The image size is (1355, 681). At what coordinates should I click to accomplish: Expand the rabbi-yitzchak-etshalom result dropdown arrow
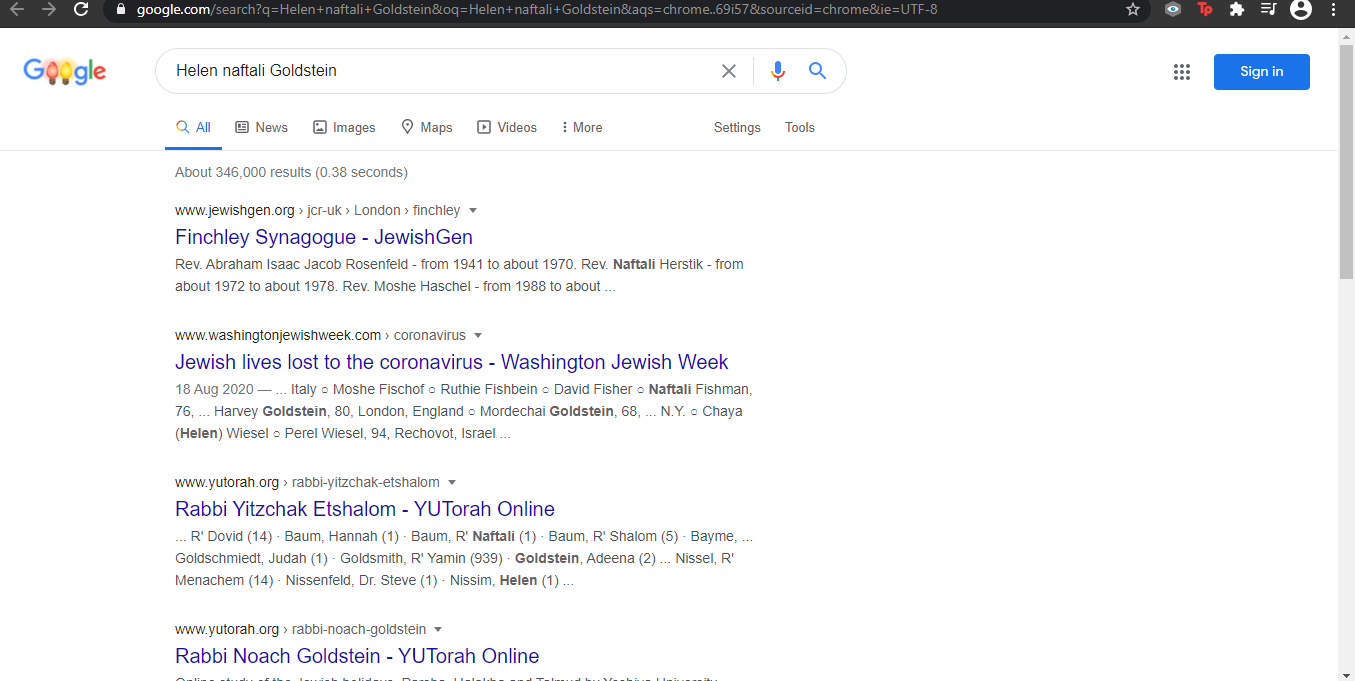tap(452, 483)
